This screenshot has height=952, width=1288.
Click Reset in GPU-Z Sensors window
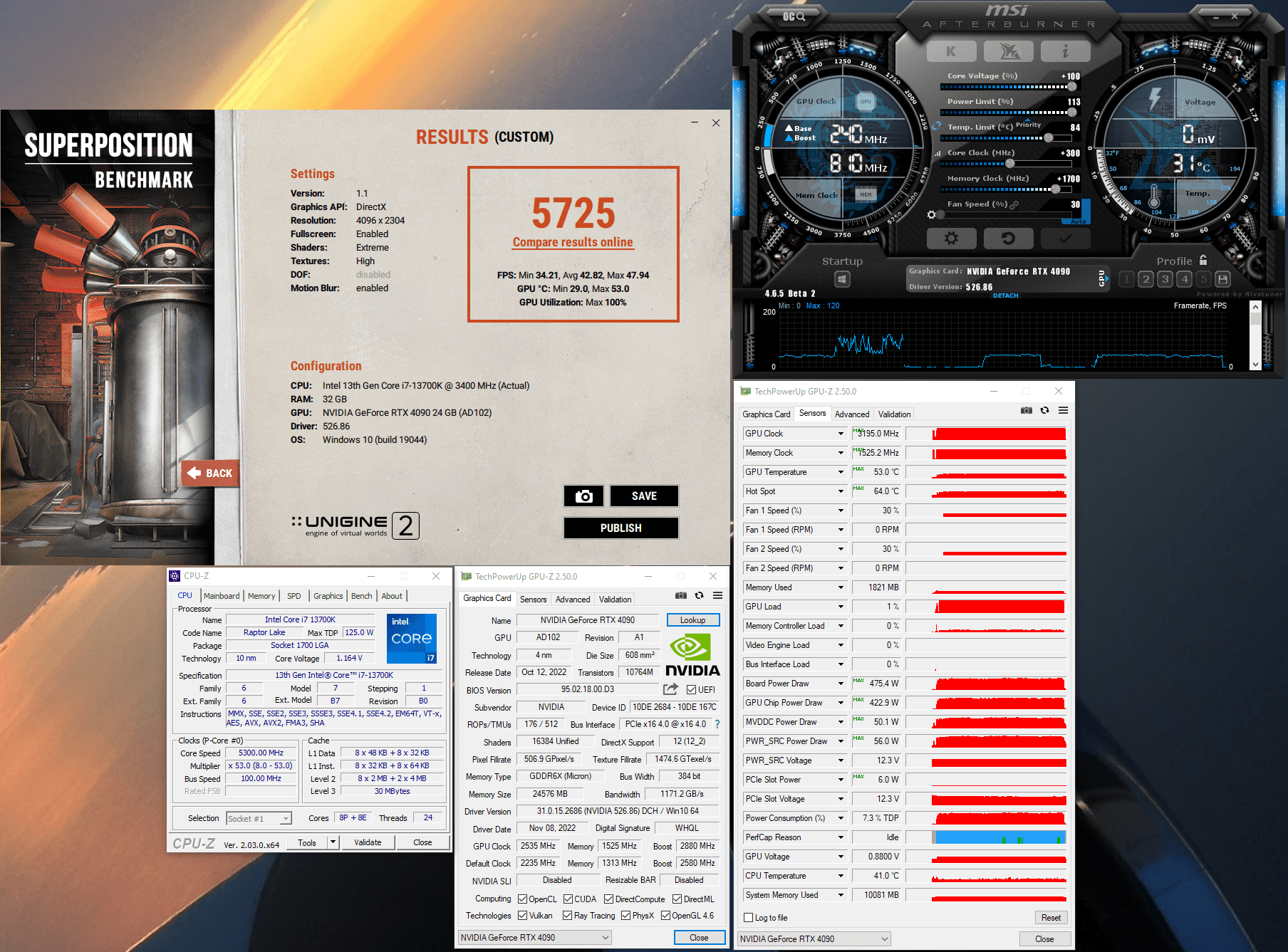point(1051,918)
